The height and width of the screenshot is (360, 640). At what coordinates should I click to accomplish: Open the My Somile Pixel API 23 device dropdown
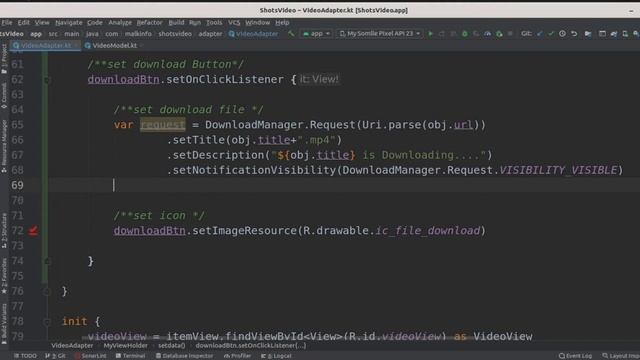point(380,34)
